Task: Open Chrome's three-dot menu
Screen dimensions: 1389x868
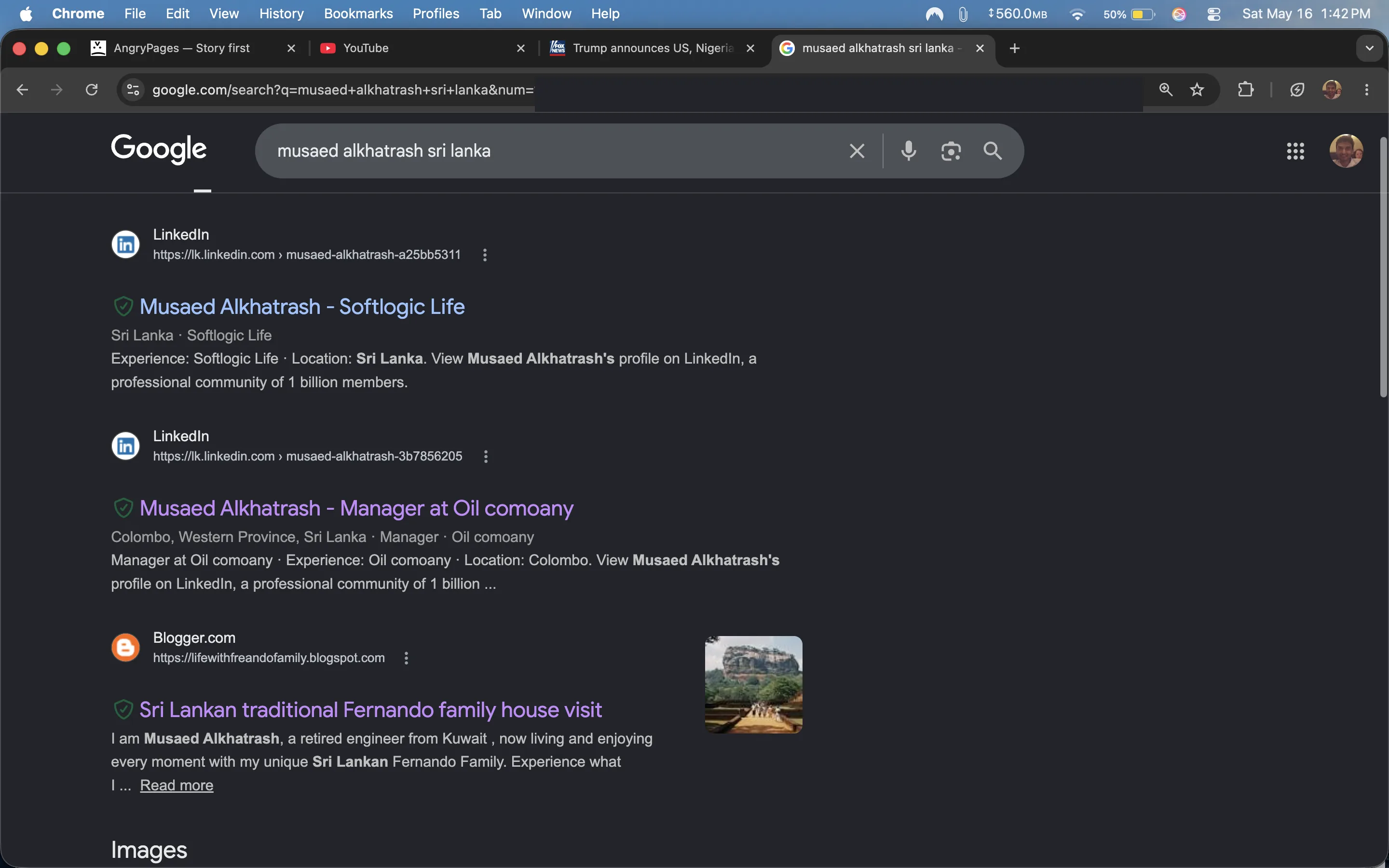Action: (x=1367, y=90)
